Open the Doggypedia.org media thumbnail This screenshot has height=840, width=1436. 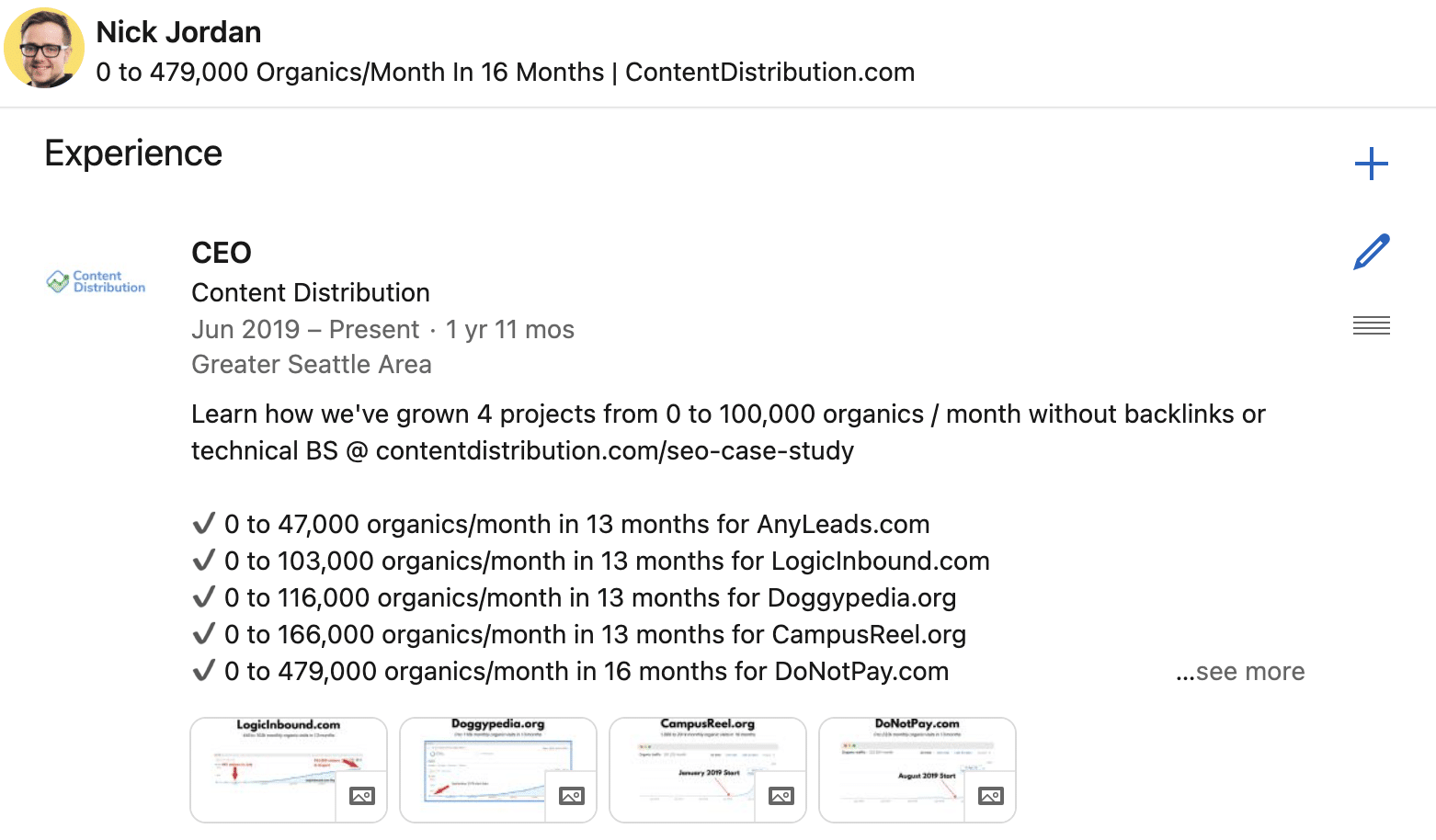pyautogui.click(x=498, y=770)
